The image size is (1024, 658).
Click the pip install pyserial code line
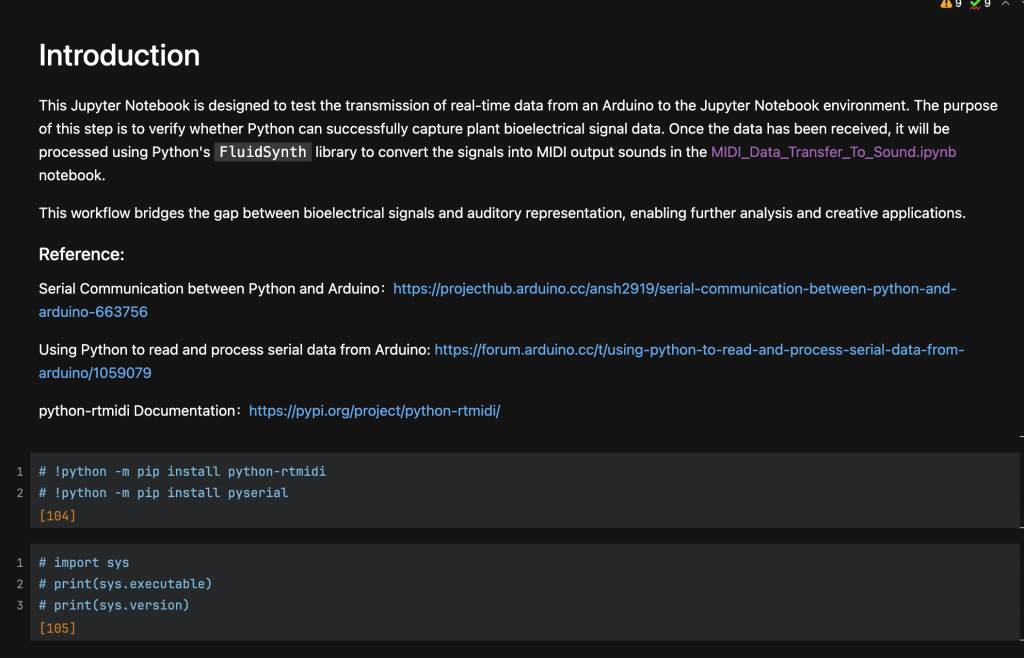tap(163, 493)
